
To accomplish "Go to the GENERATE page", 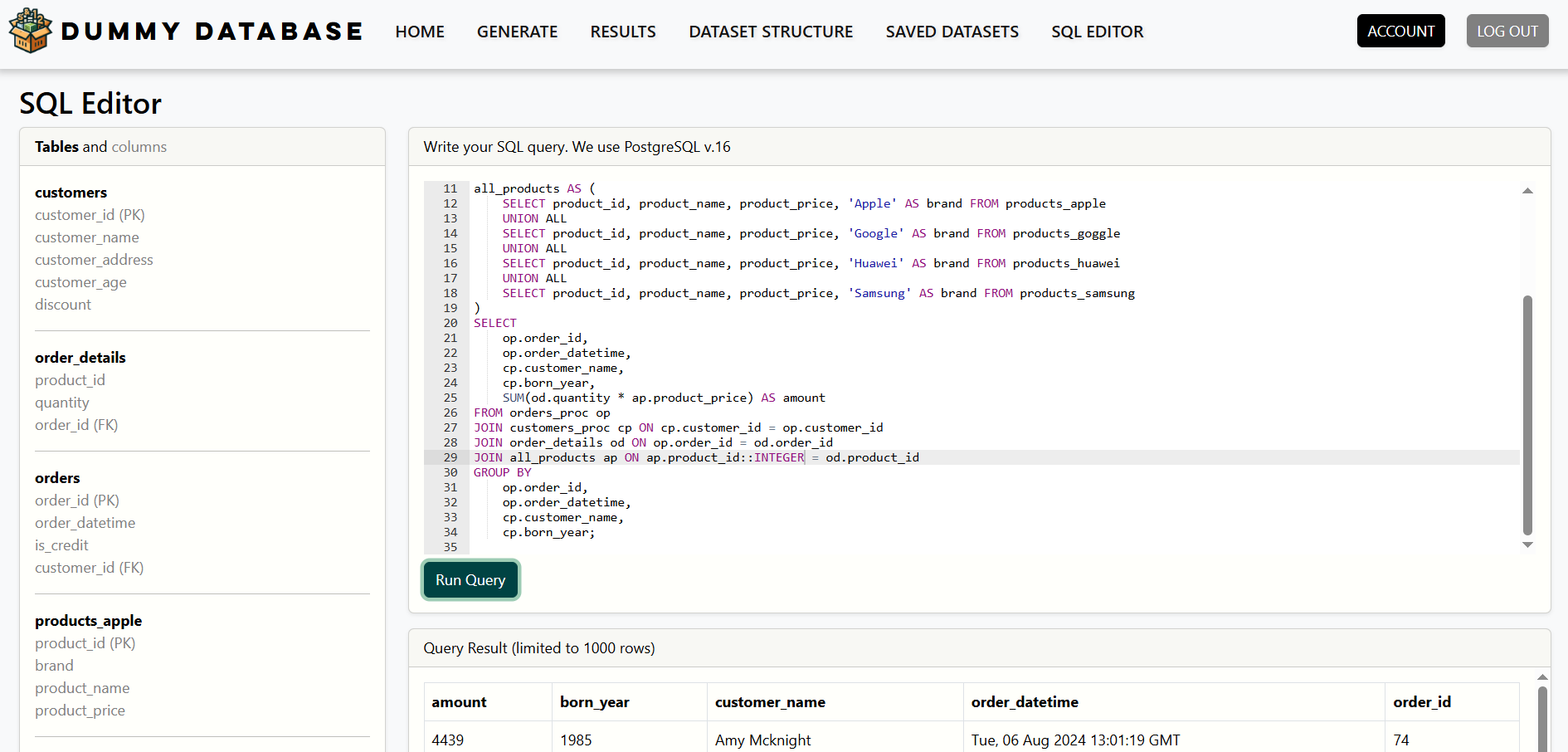I will (517, 32).
